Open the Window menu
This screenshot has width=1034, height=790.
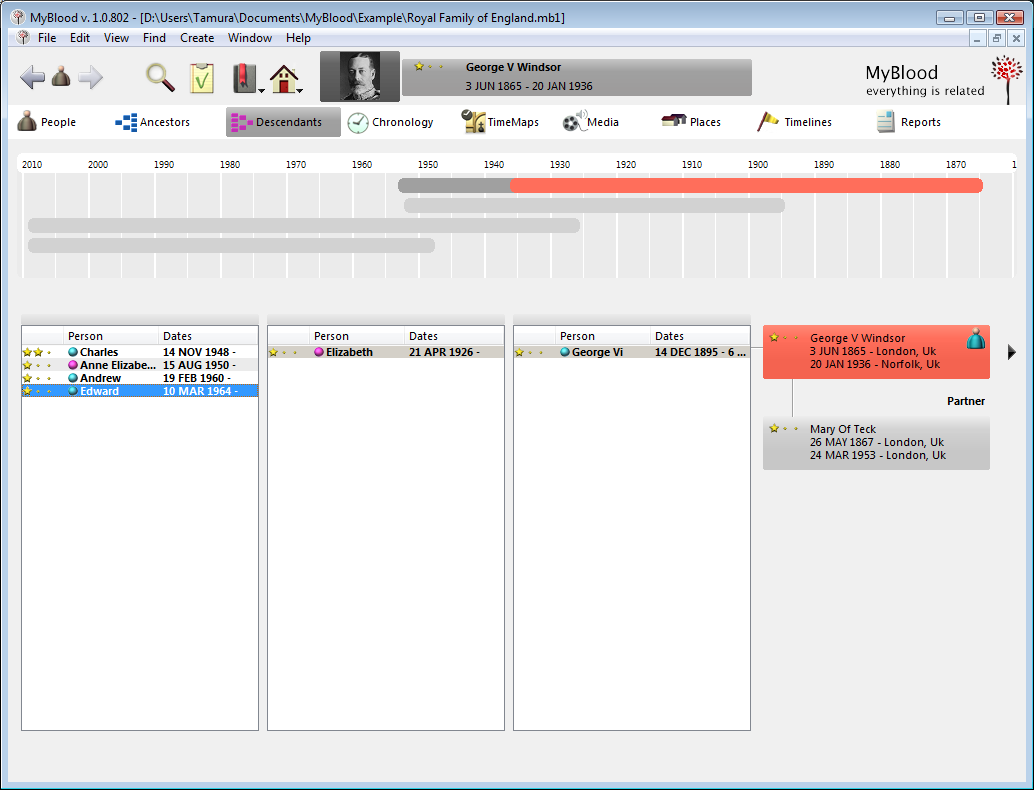pos(250,38)
